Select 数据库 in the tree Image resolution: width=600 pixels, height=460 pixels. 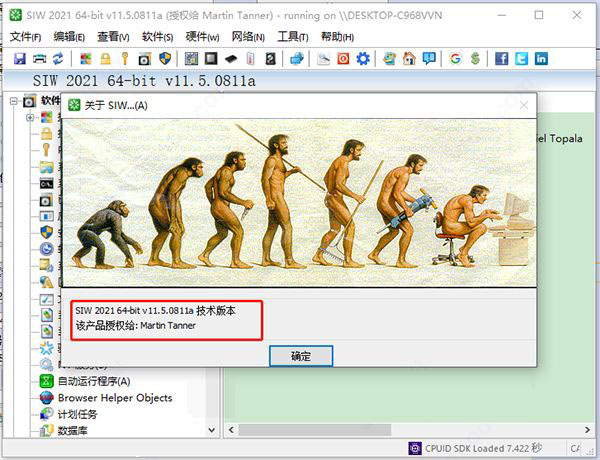tap(73, 431)
